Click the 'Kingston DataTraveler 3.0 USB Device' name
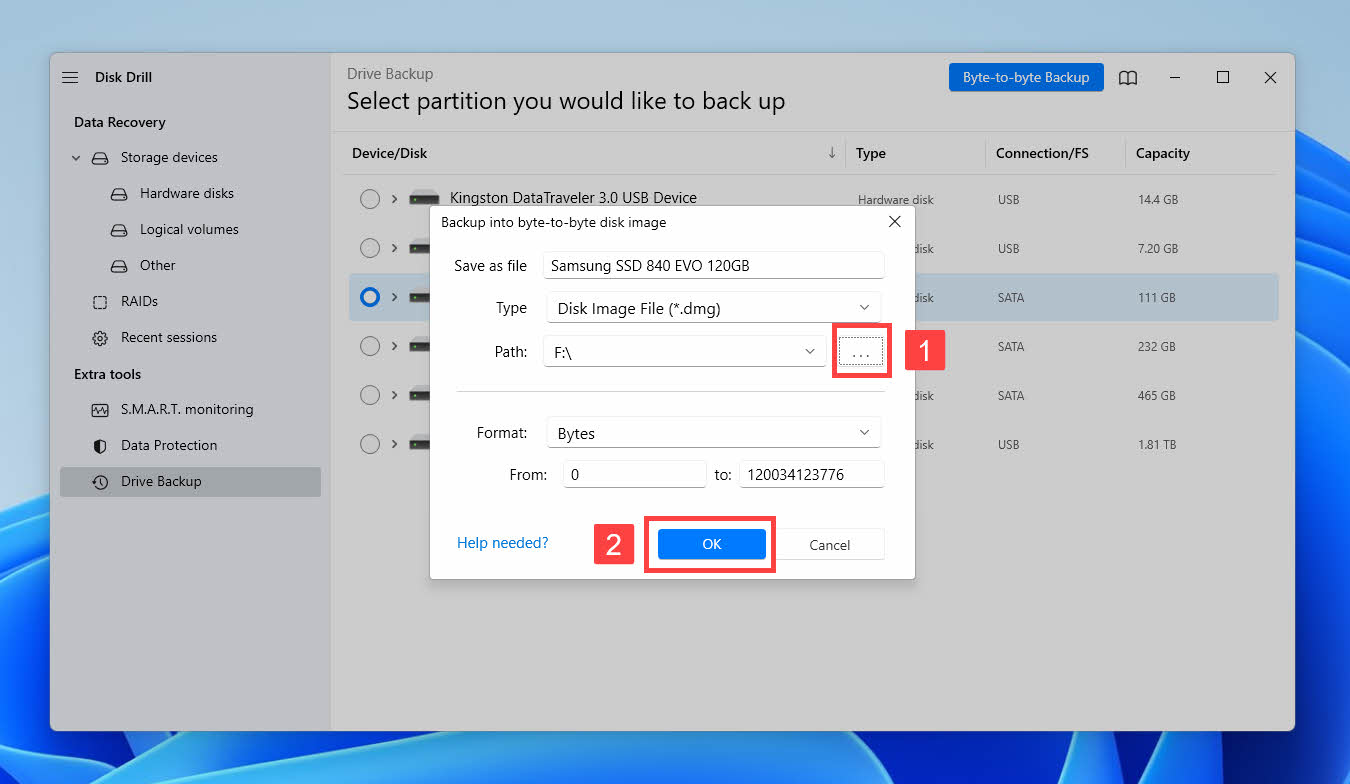Screen dimensions: 1350x784 tap(573, 198)
